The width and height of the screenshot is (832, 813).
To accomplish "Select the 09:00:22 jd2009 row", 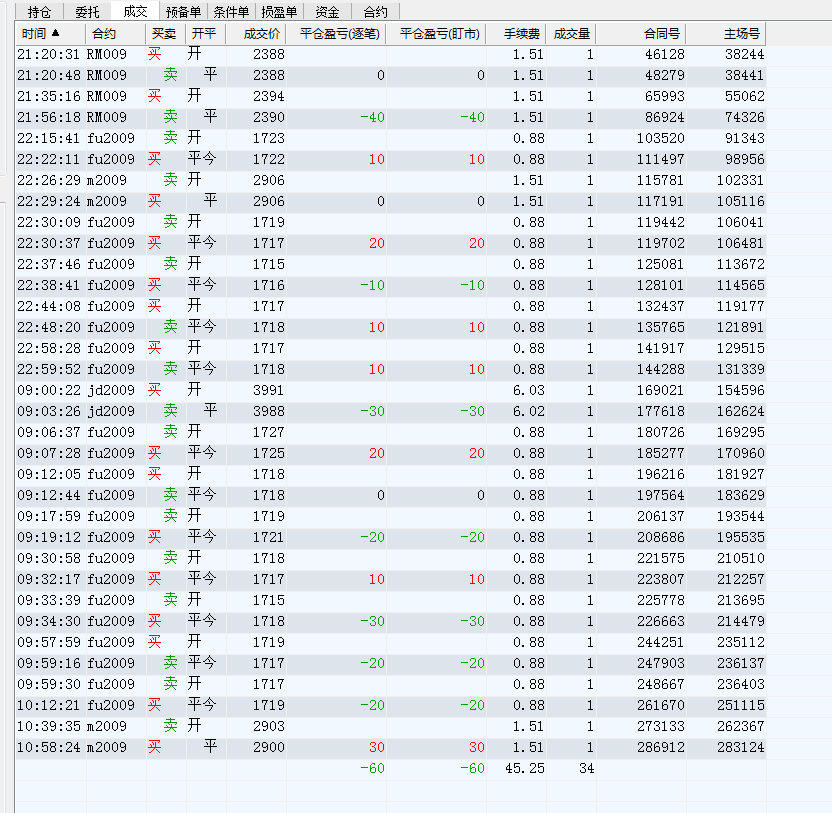I will [391, 391].
